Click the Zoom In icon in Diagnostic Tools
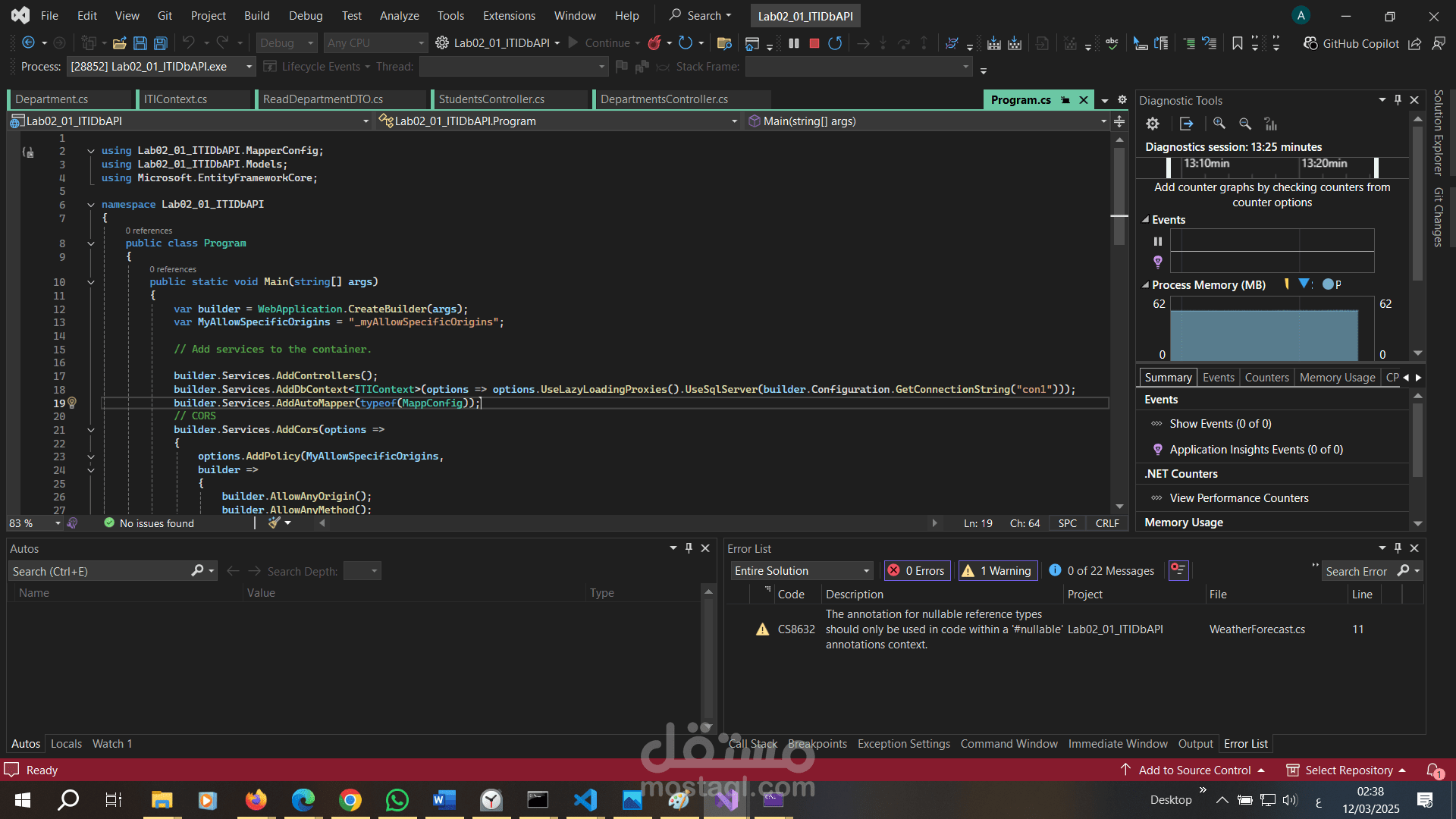Viewport: 1456px width, 819px height. pos(1219,124)
